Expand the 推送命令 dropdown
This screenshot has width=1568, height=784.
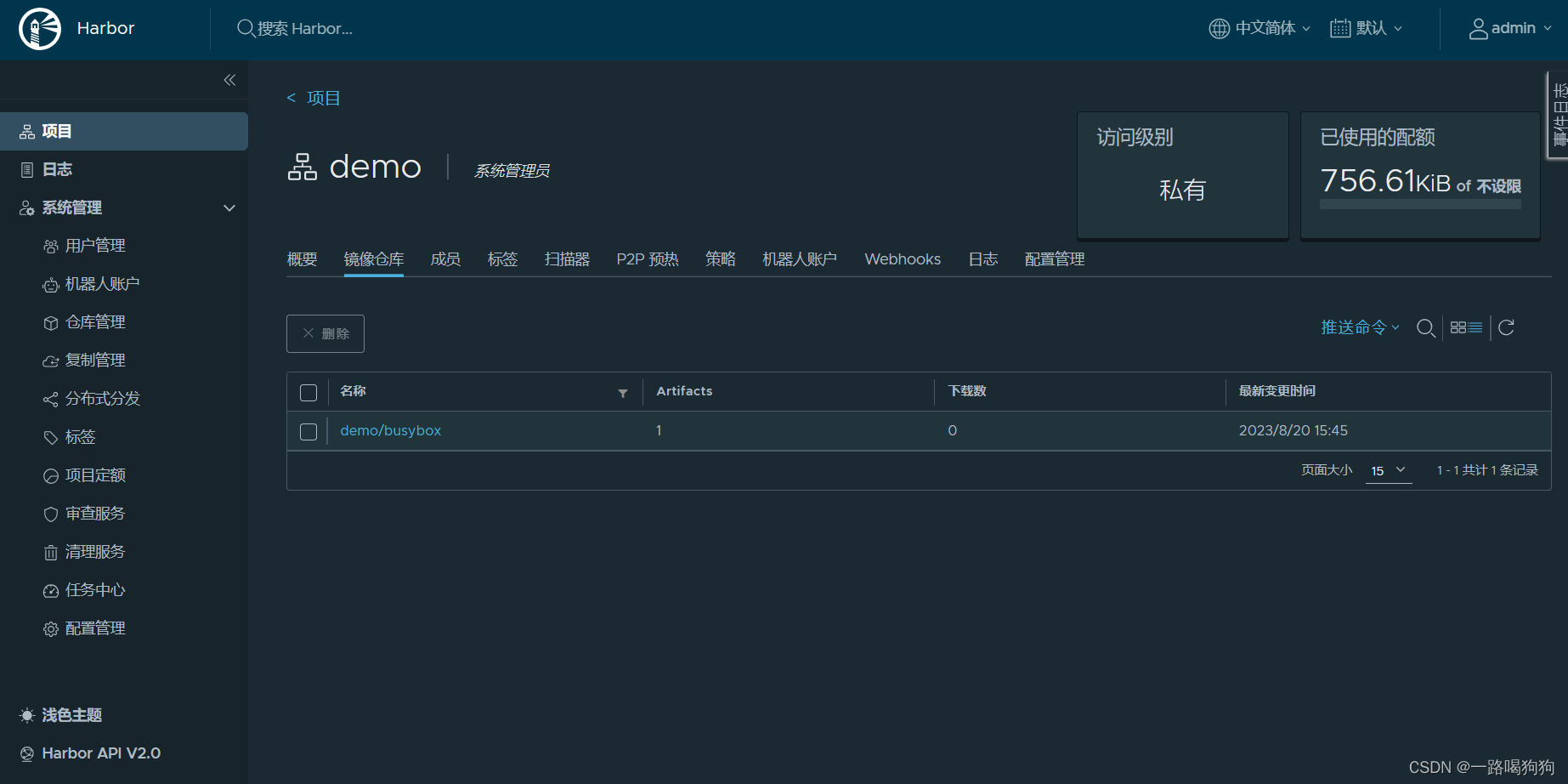click(1360, 327)
